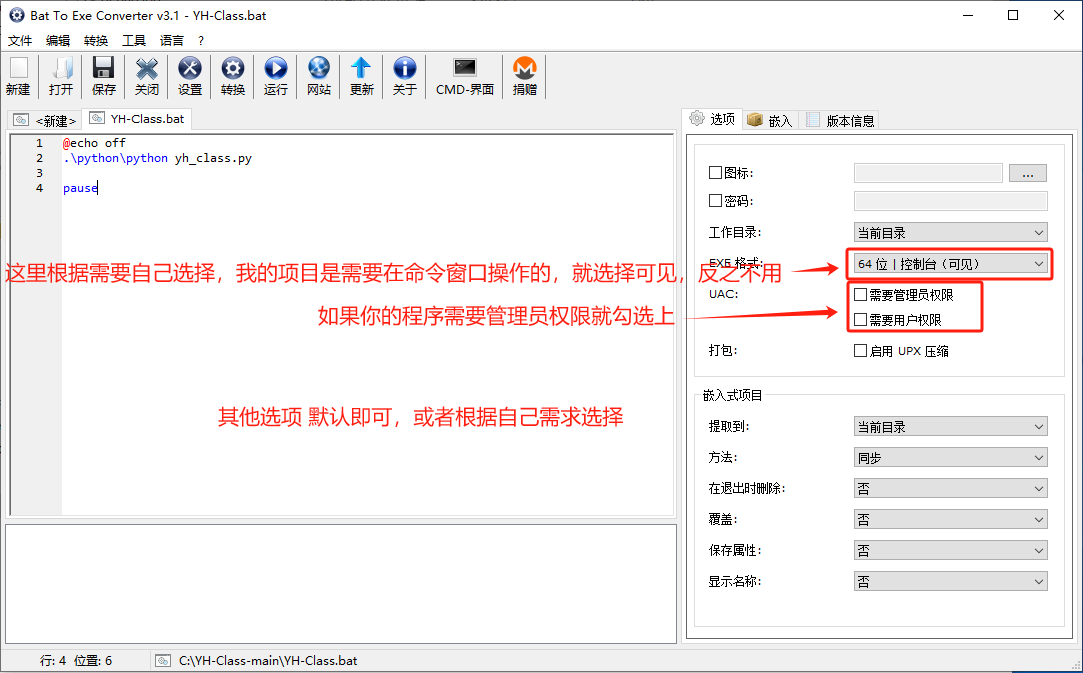Enable the 密码 (Password) checkbox
This screenshot has width=1083, height=673.
(x=716, y=201)
